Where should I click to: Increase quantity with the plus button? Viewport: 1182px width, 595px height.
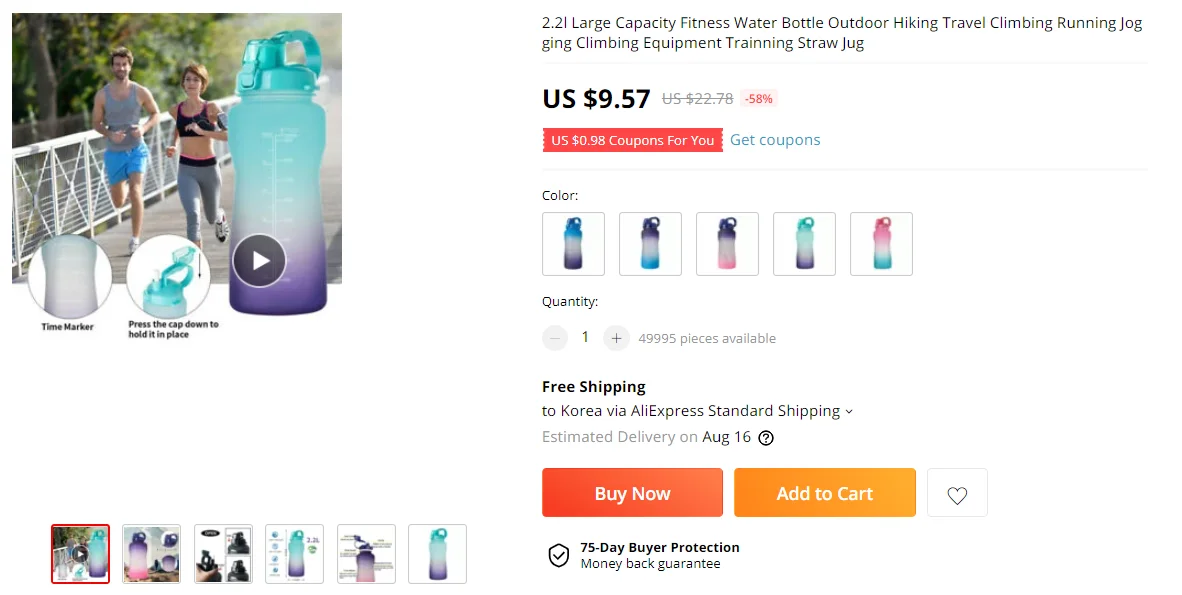616,338
